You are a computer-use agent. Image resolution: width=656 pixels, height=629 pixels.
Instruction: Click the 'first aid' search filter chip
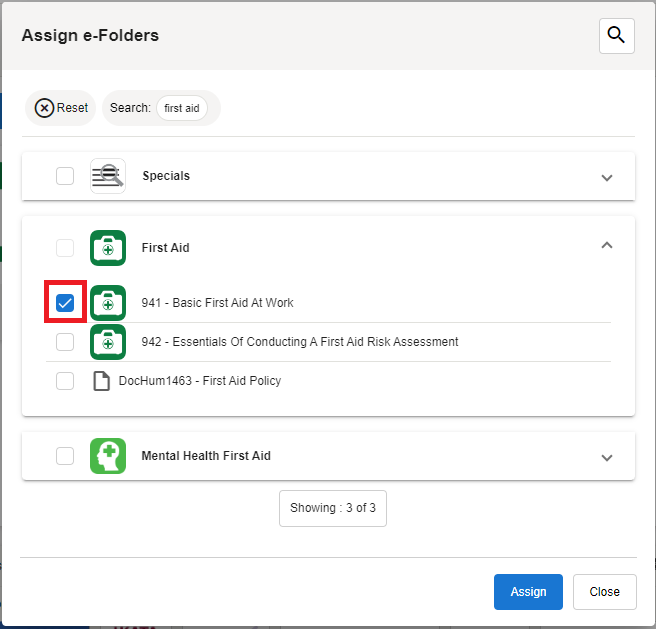[181, 108]
